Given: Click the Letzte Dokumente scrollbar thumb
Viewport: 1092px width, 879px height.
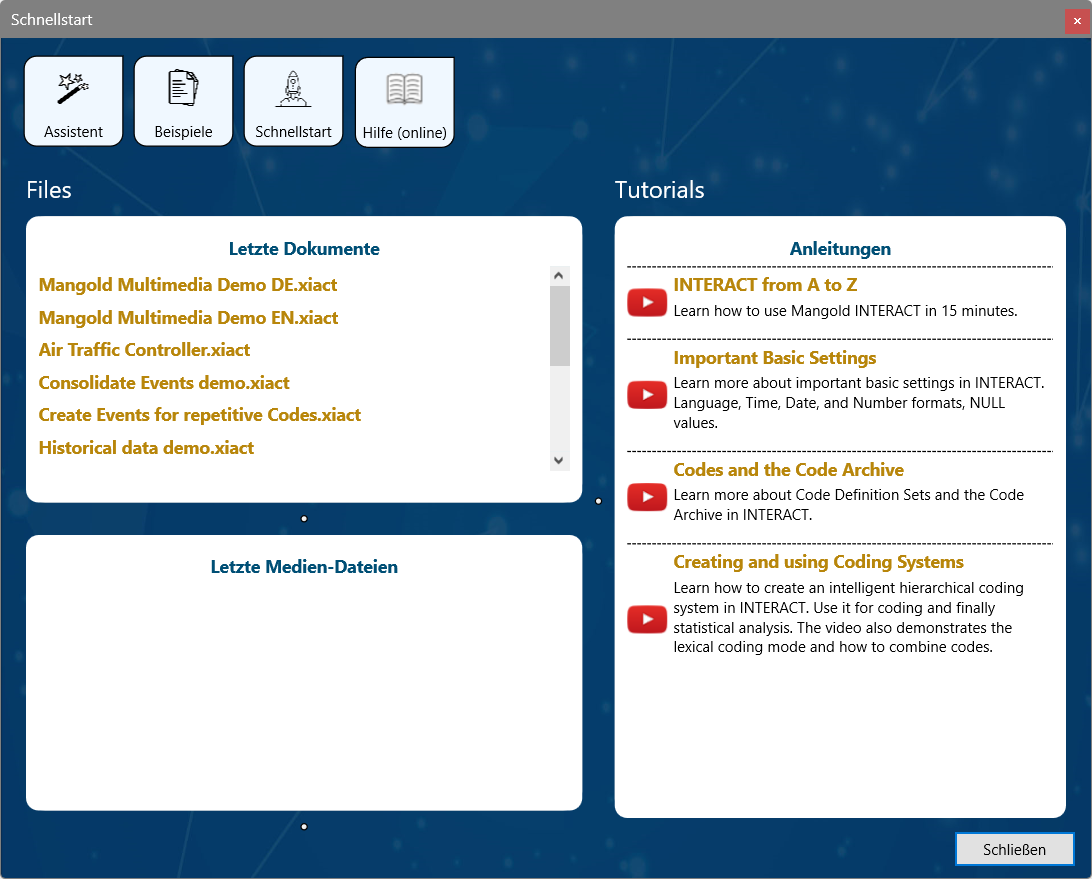Looking at the screenshot, I should (x=559, y=325).
